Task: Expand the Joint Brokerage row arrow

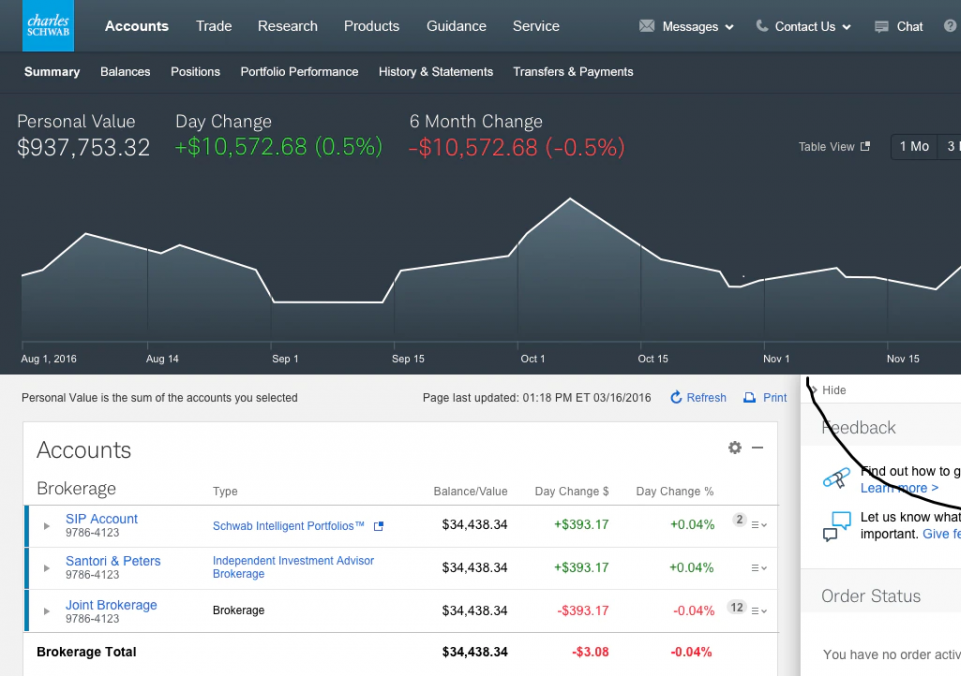Action: tap(46, 611)
